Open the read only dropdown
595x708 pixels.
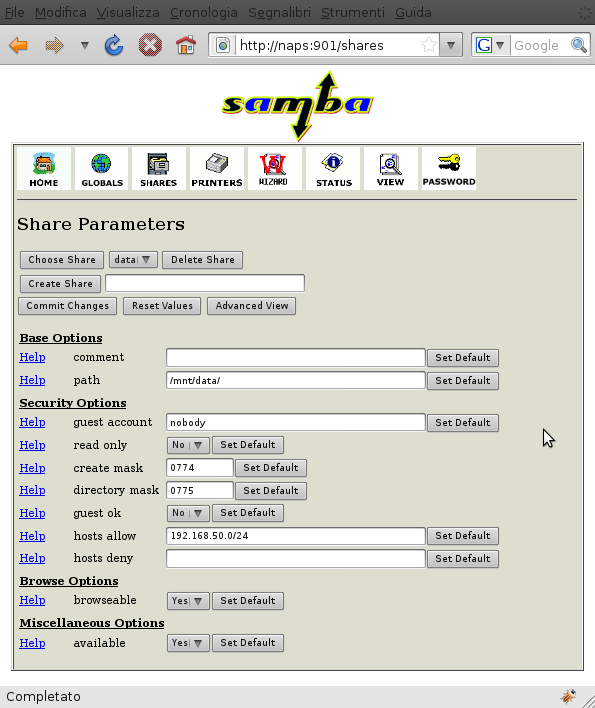click(188, 445)
